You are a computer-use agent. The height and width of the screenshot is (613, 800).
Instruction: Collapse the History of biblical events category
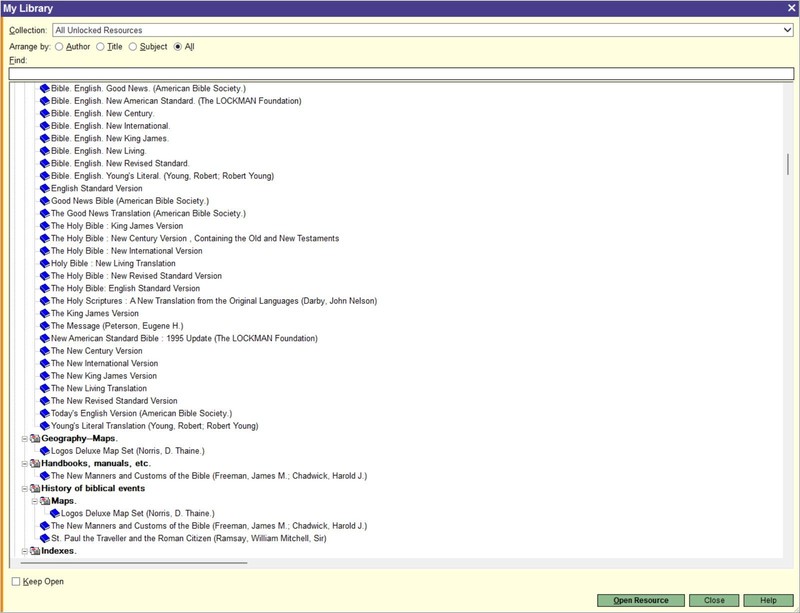coord(24,488)
